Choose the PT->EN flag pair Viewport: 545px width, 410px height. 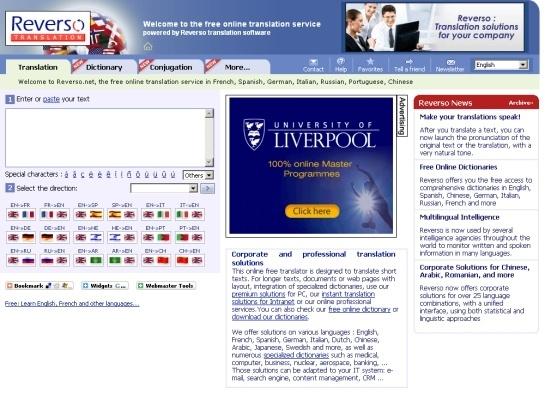[190, 237]
